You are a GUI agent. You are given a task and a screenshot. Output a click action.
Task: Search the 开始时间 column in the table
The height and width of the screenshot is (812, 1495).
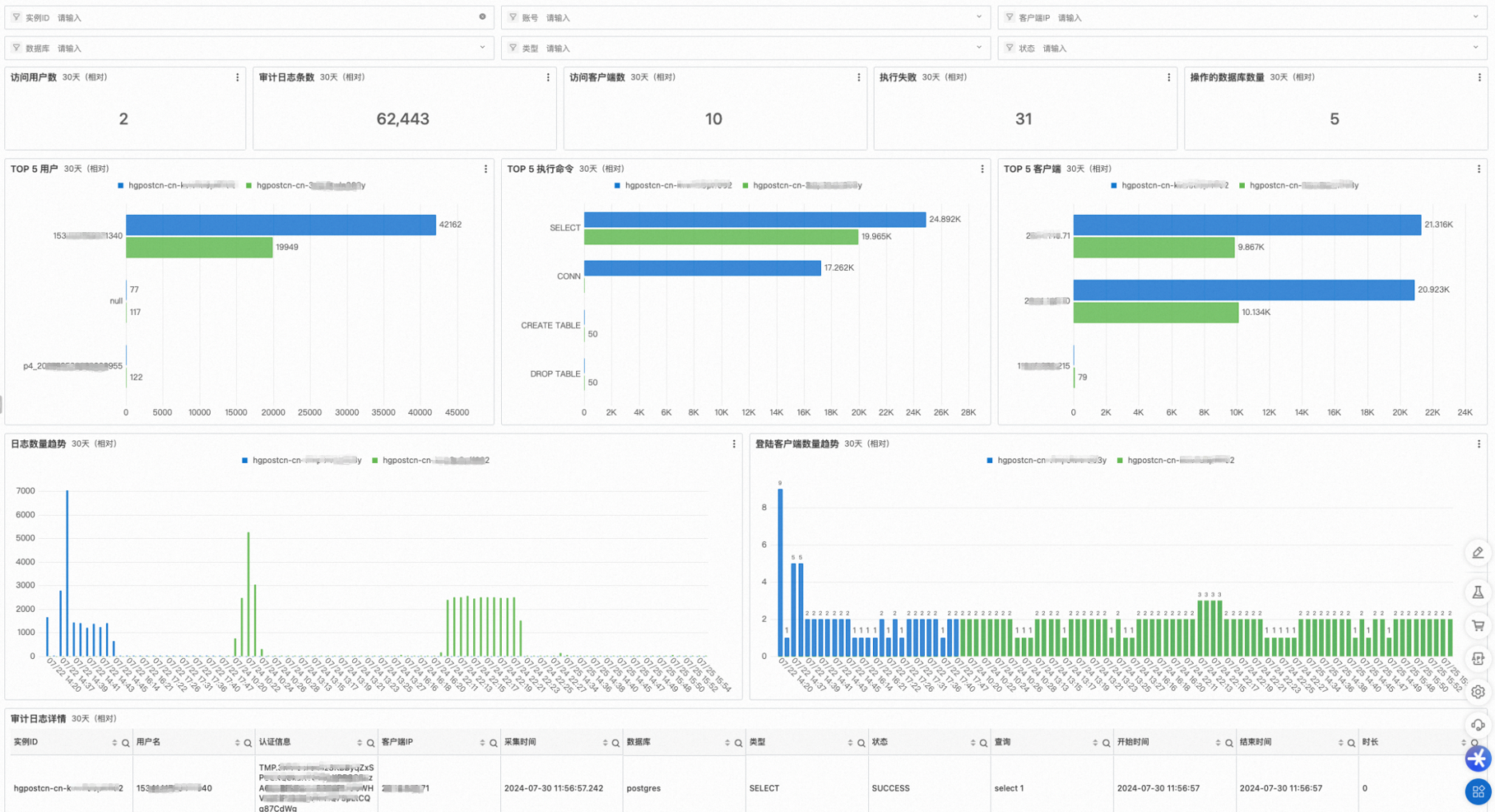pyautogui.click(x=1228, y=743)
